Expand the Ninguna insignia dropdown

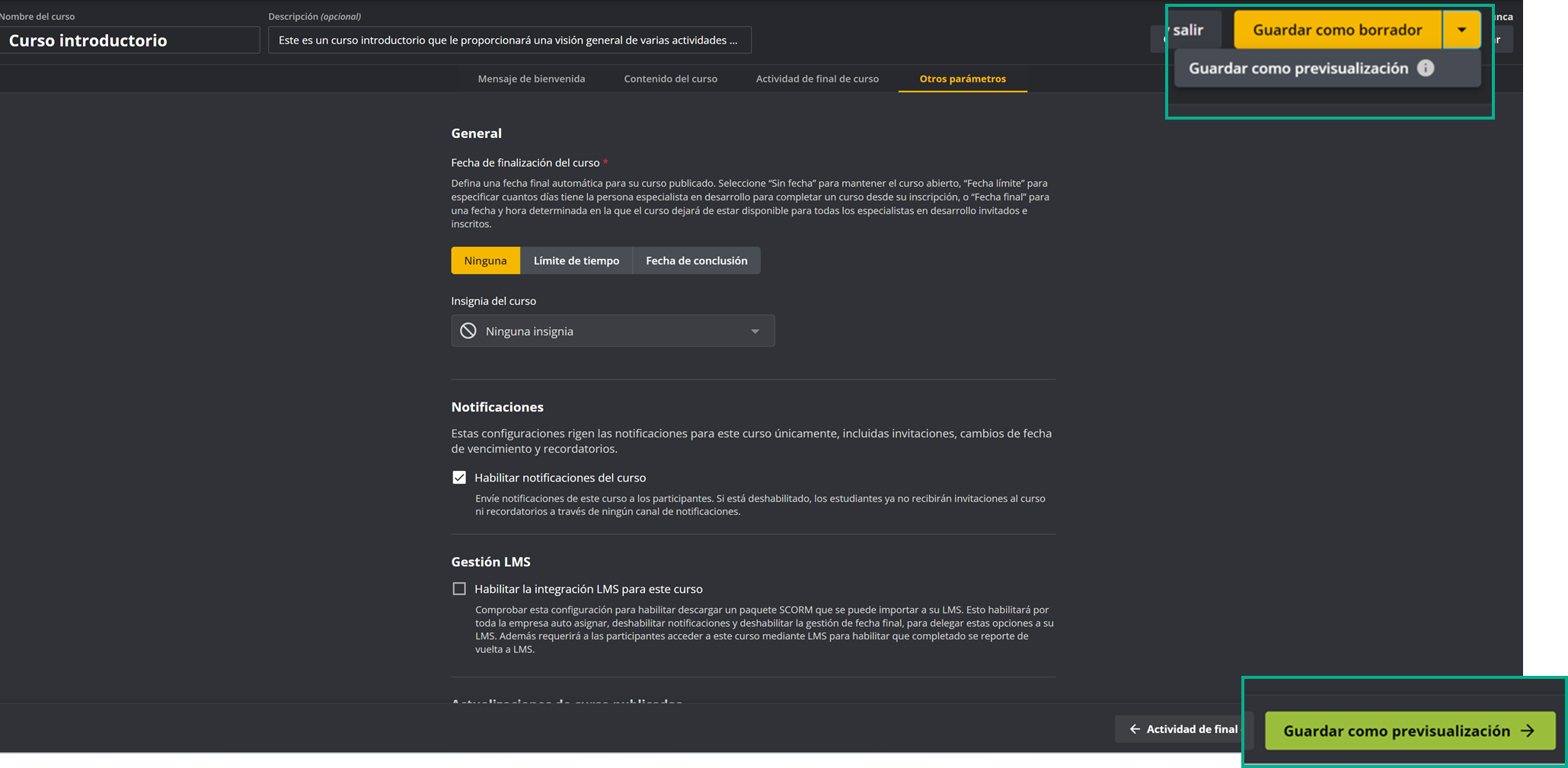click(613, 331)
